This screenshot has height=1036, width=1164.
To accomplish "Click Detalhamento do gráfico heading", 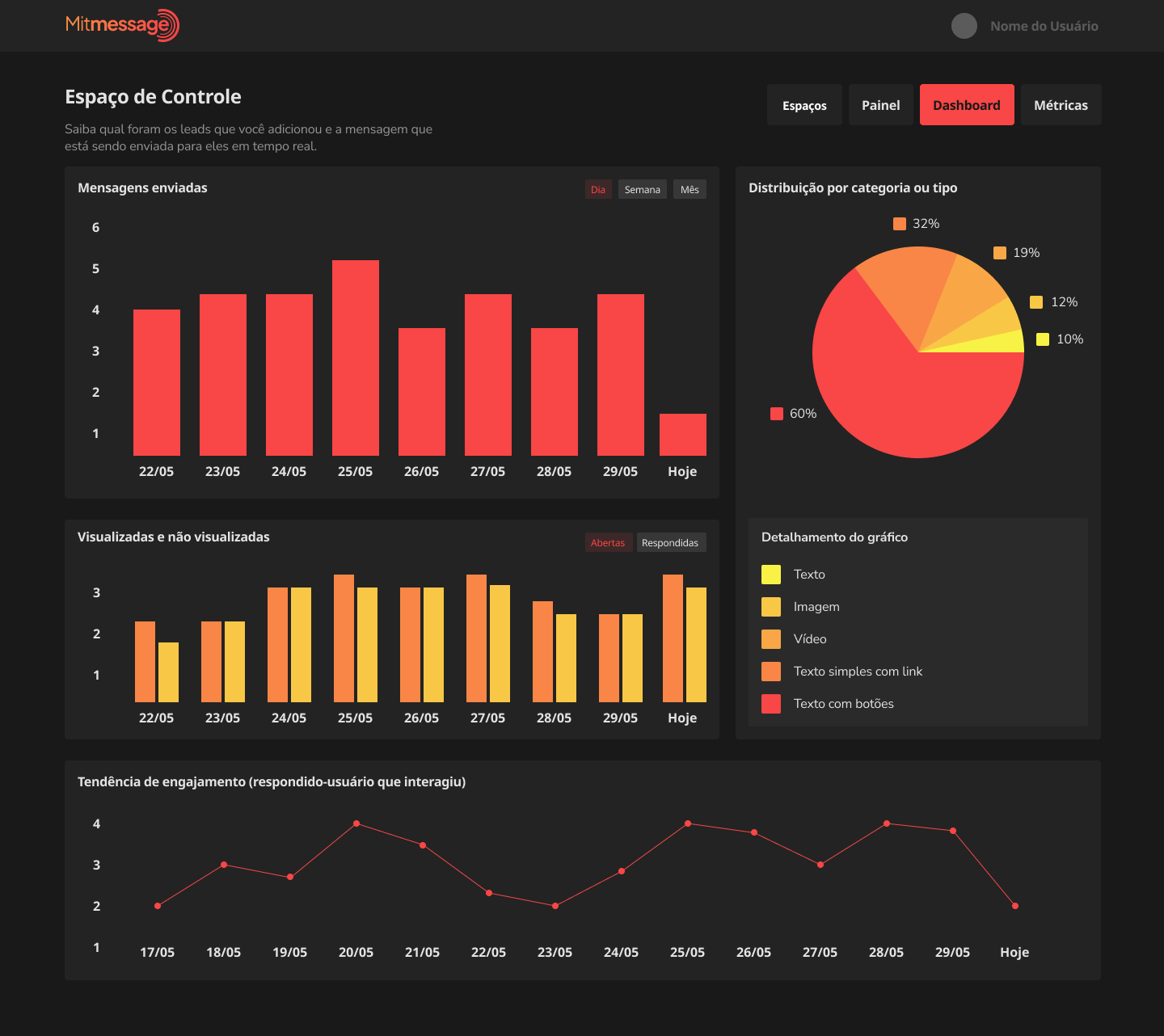I will 834,537.
